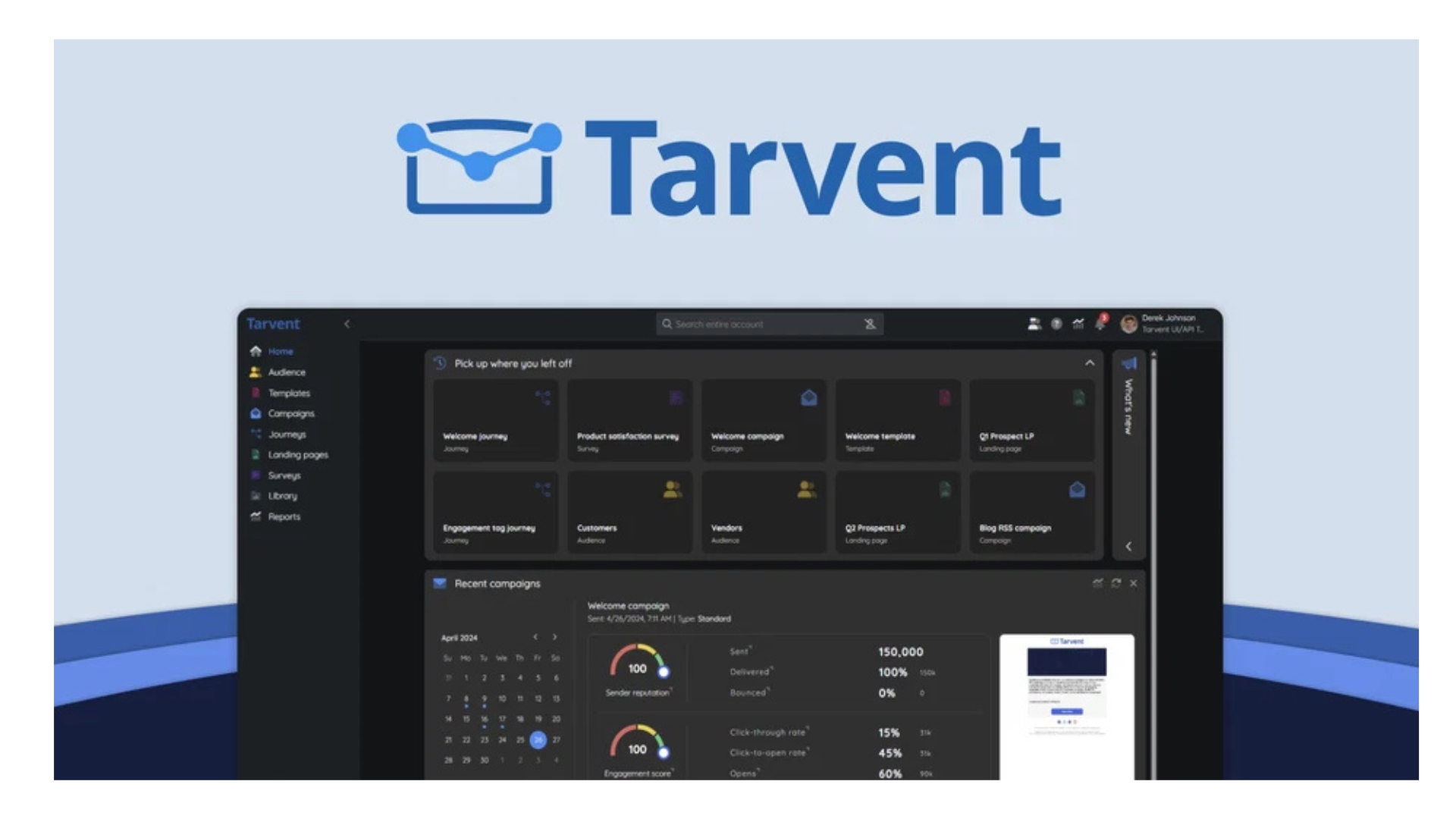Click the Reports chart icon in sidebar
The image size is (1456, 819).
(256, 516)
